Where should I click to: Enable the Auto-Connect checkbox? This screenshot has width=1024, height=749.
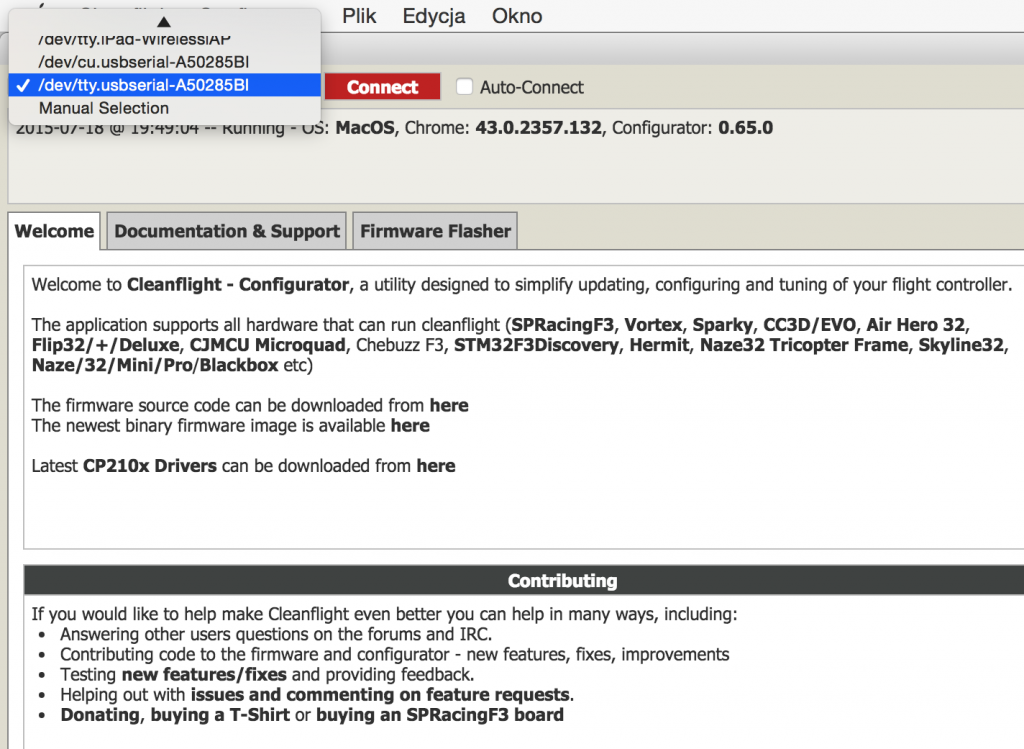pos(464,87)
